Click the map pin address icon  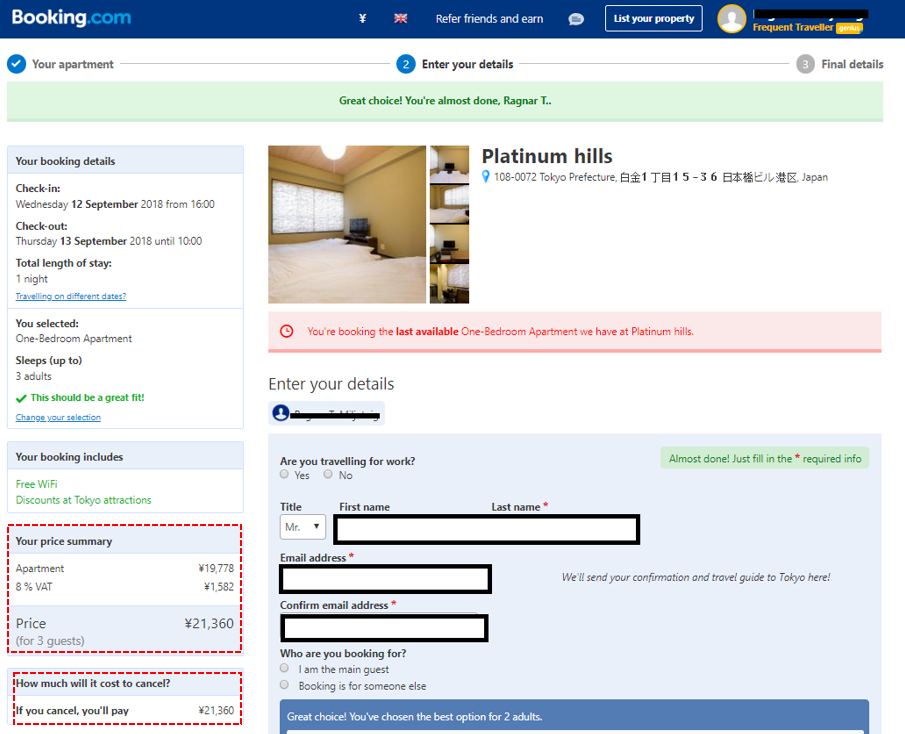tap(486, 177)
